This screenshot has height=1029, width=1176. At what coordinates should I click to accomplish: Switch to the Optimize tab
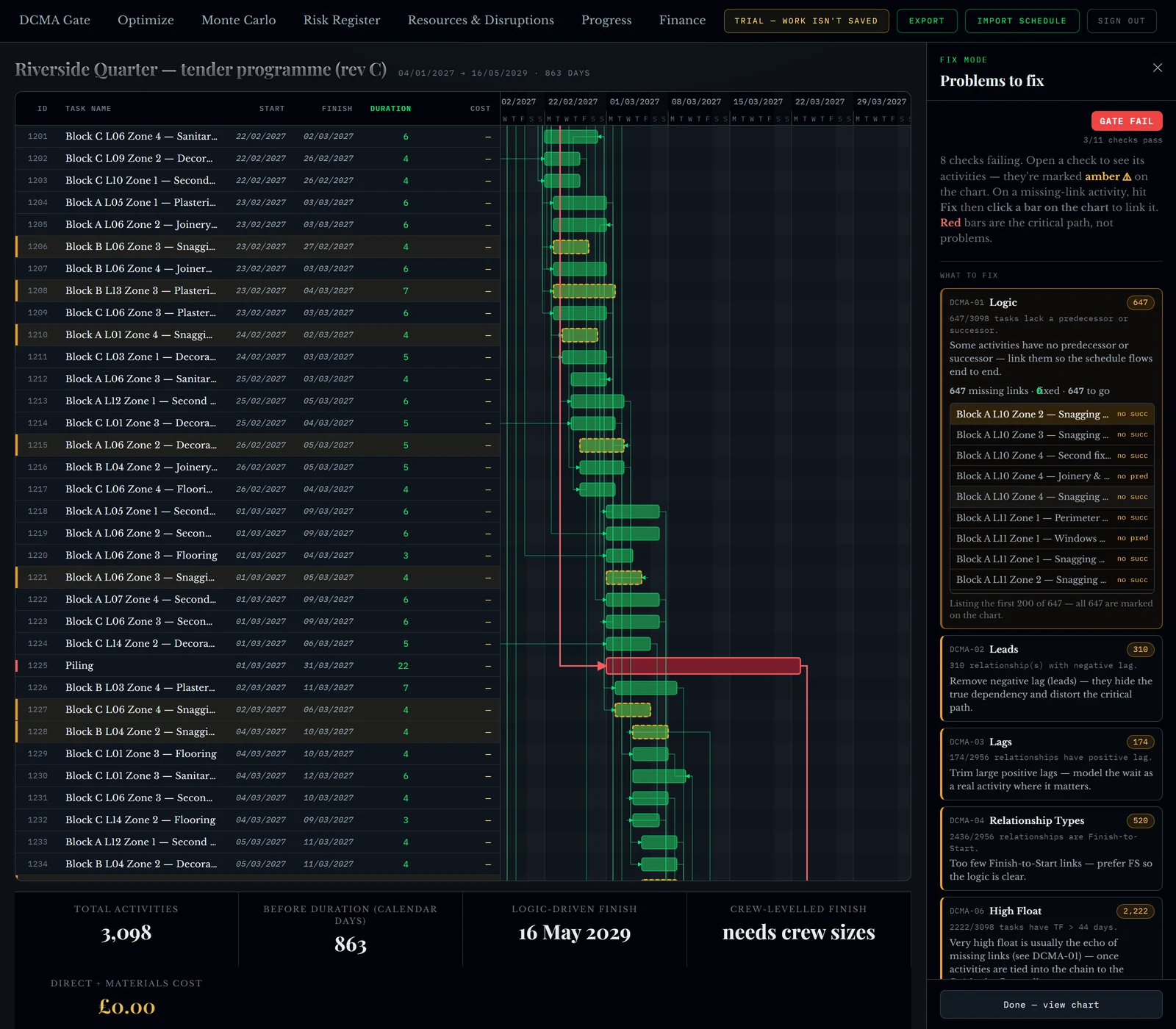146,21
